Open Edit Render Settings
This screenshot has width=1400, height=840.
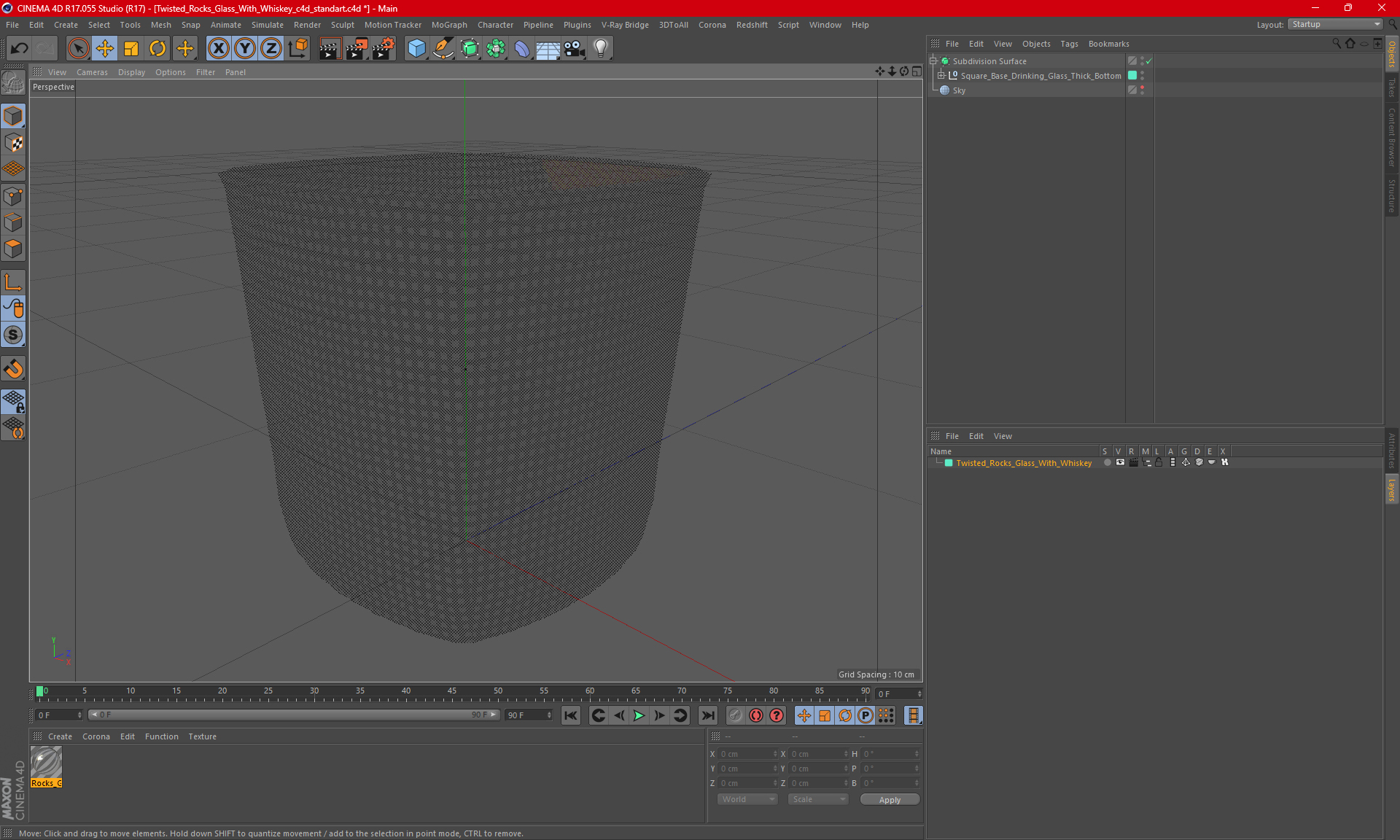tap(384, 48)
